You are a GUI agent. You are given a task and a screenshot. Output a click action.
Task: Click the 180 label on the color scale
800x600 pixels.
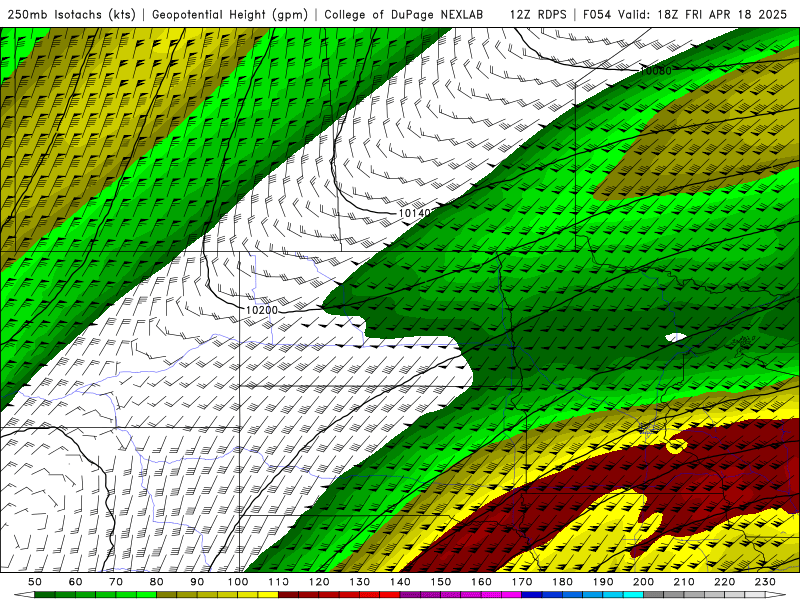pos(562,582)
